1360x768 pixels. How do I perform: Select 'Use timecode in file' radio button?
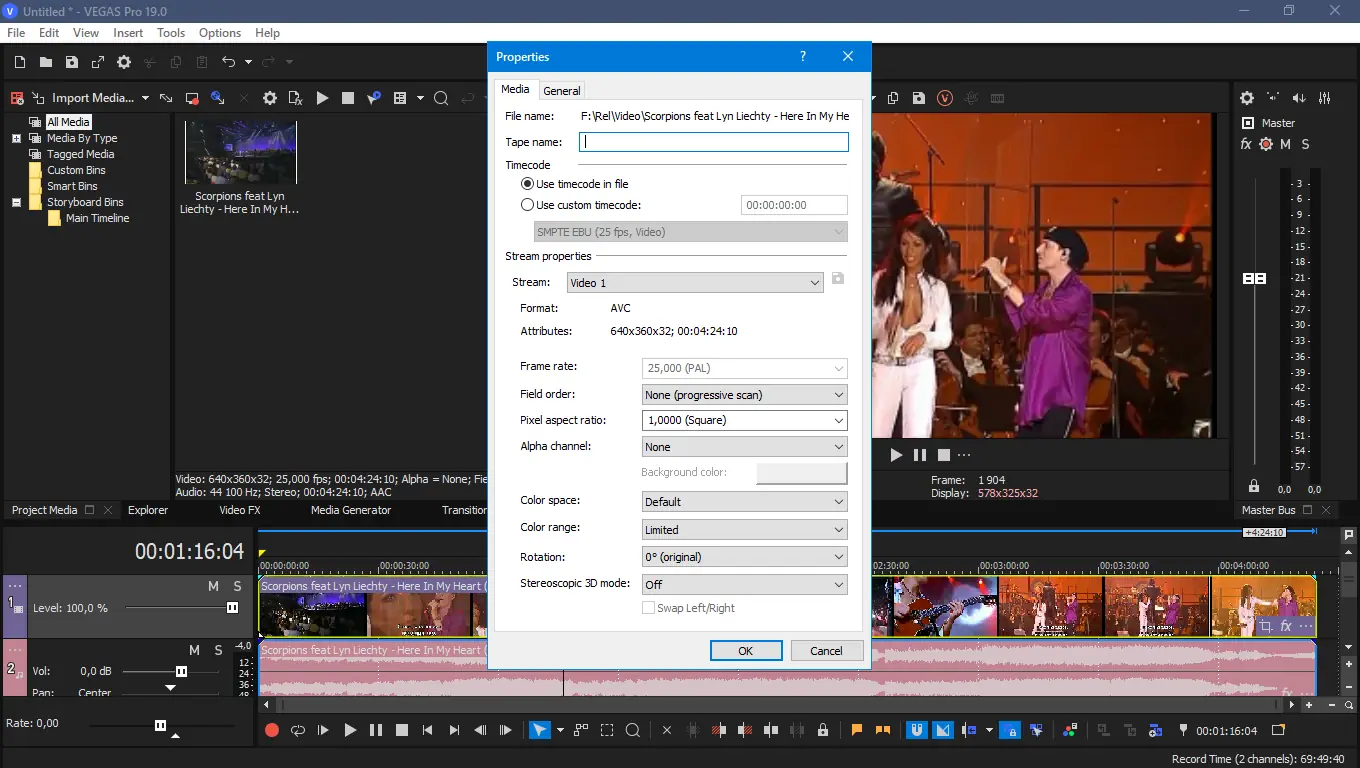pos(528,184)
